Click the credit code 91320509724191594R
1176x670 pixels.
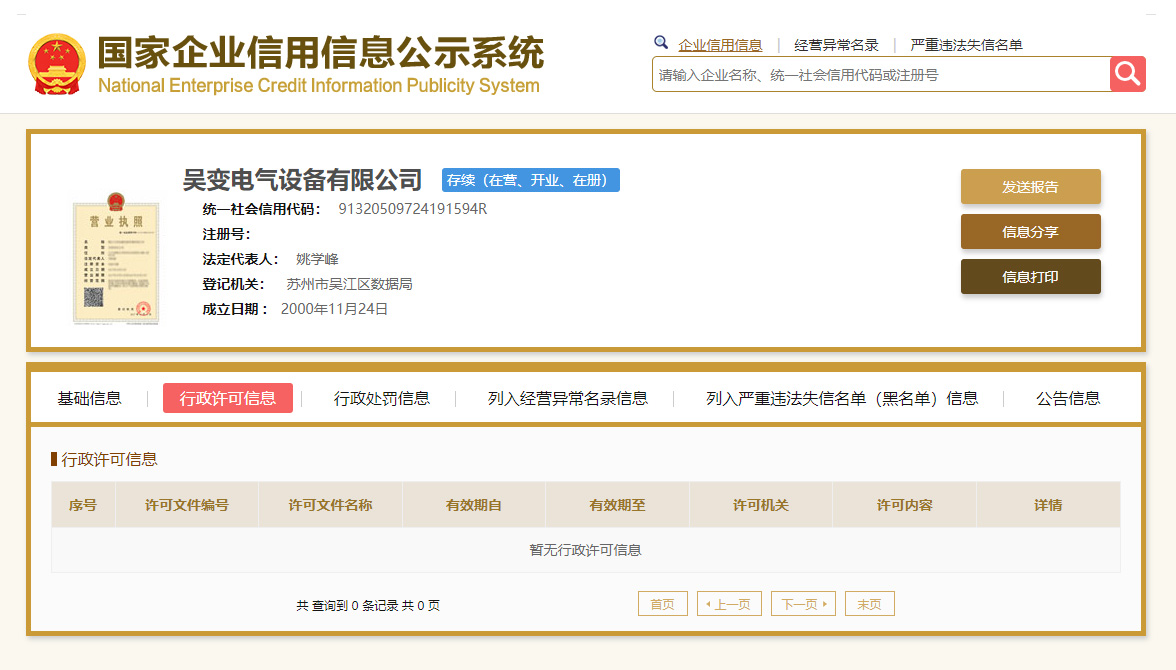coord(412,209)
